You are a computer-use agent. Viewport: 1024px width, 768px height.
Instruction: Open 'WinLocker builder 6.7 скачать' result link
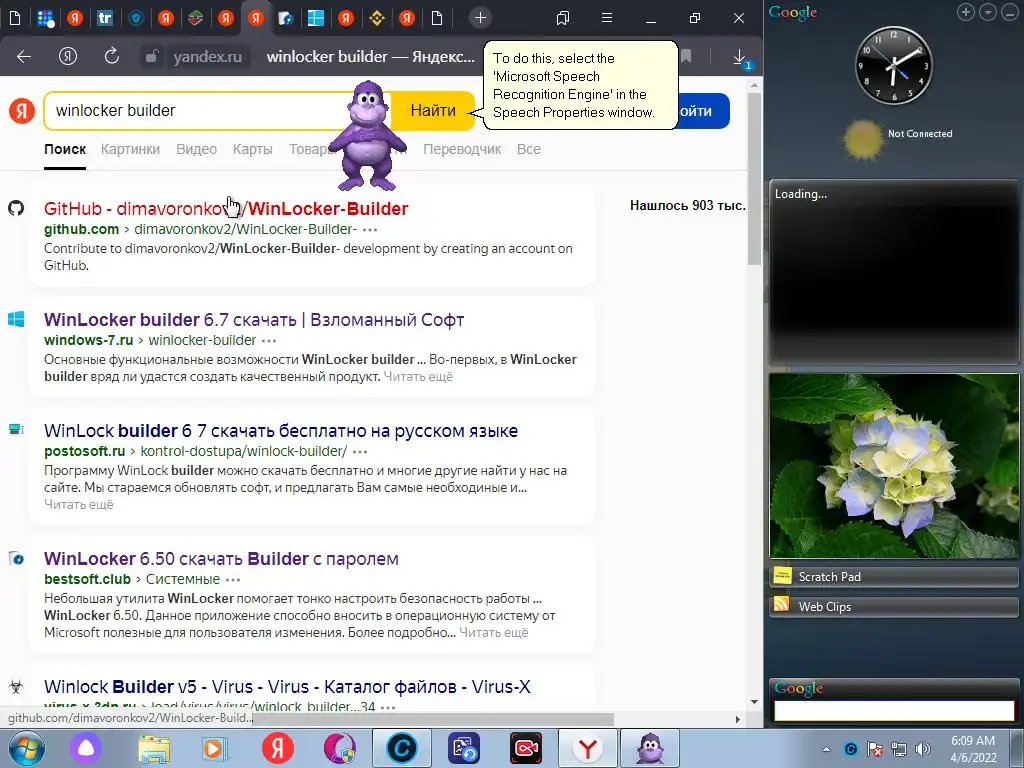tap(254, 319)
